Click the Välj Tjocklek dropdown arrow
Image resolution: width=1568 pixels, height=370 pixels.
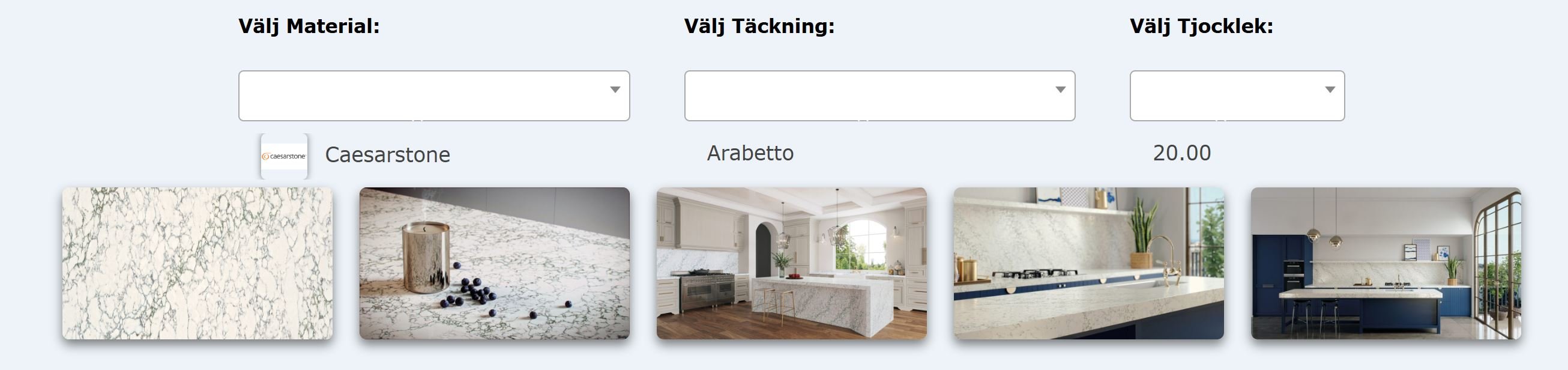click(1330, 89)
